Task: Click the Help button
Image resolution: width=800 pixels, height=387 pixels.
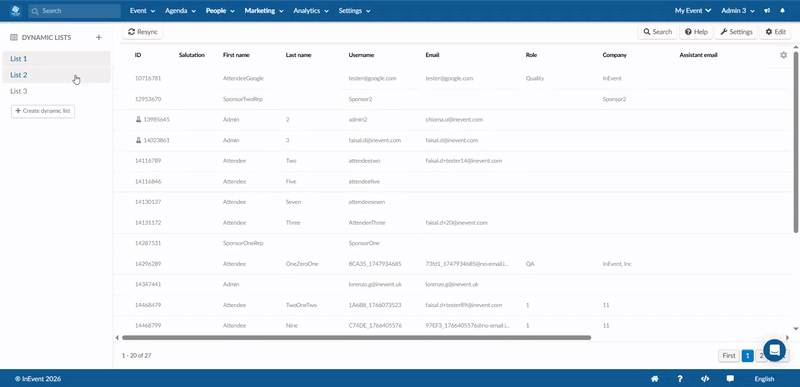Action: tap(696, 32)
